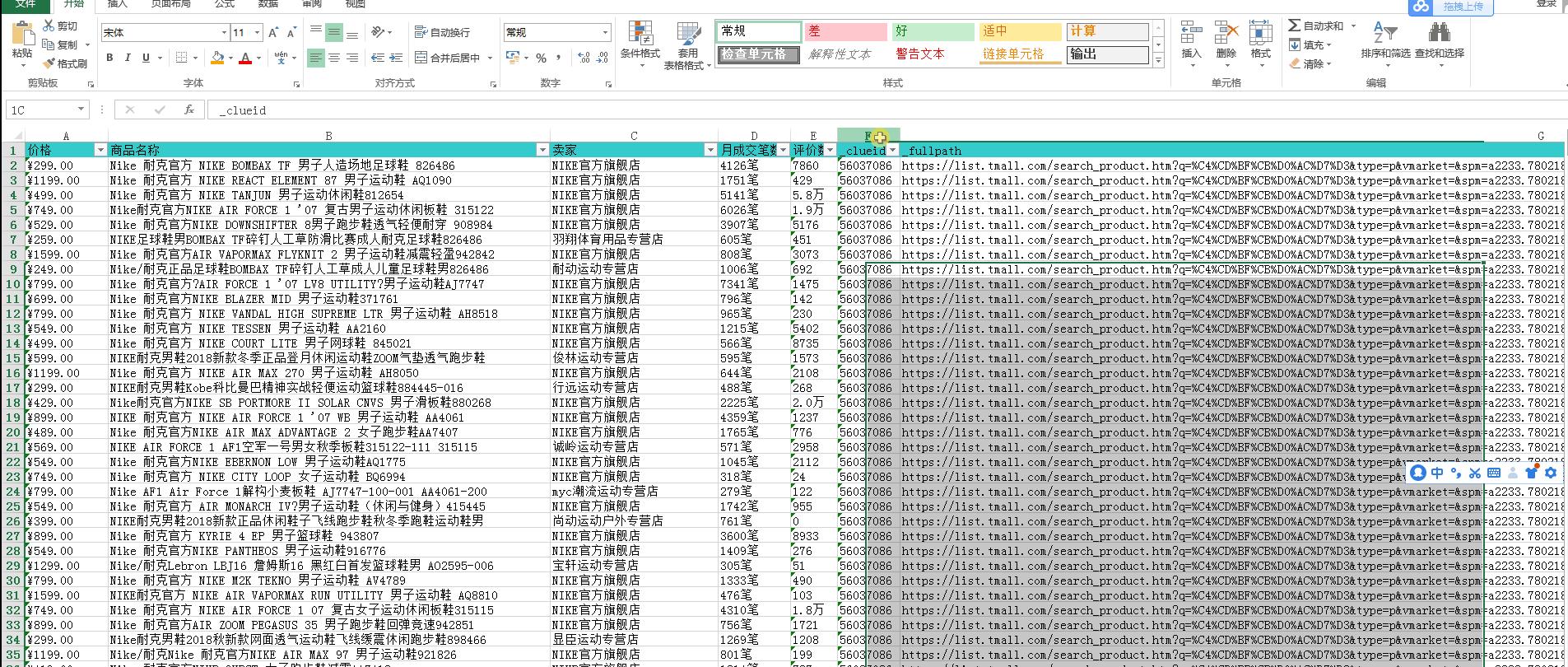Apply red font color
Screen dimensions: 1568x667
(244, 58)
